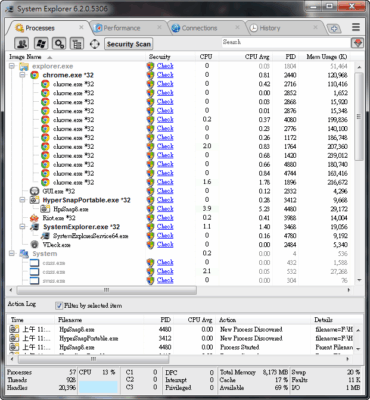Close the History tab
Viewport: 370px width, 400px height.
316,27
